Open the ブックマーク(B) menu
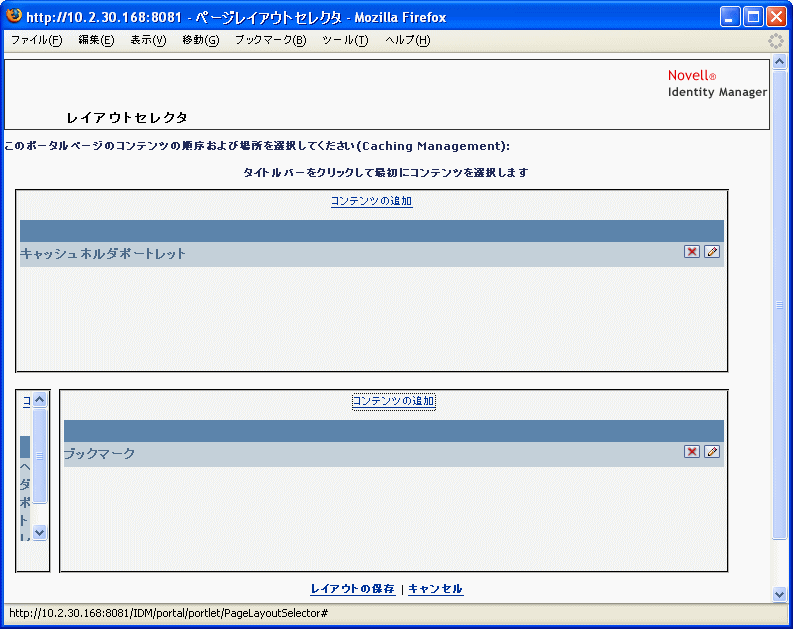This screenshot has width=793, height=629. (271, 40)
